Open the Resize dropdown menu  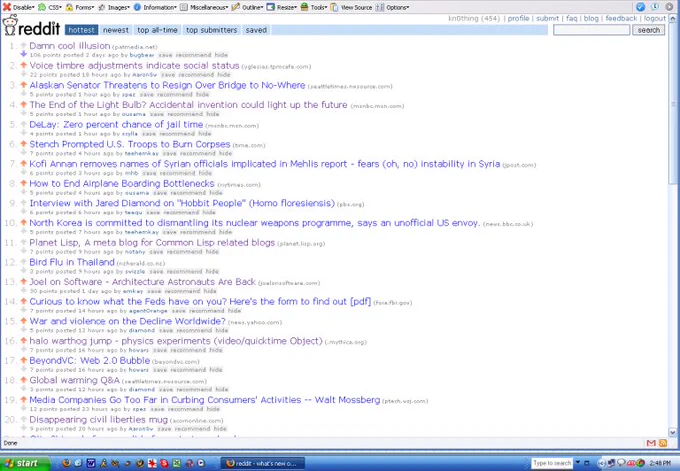(282, 7)
